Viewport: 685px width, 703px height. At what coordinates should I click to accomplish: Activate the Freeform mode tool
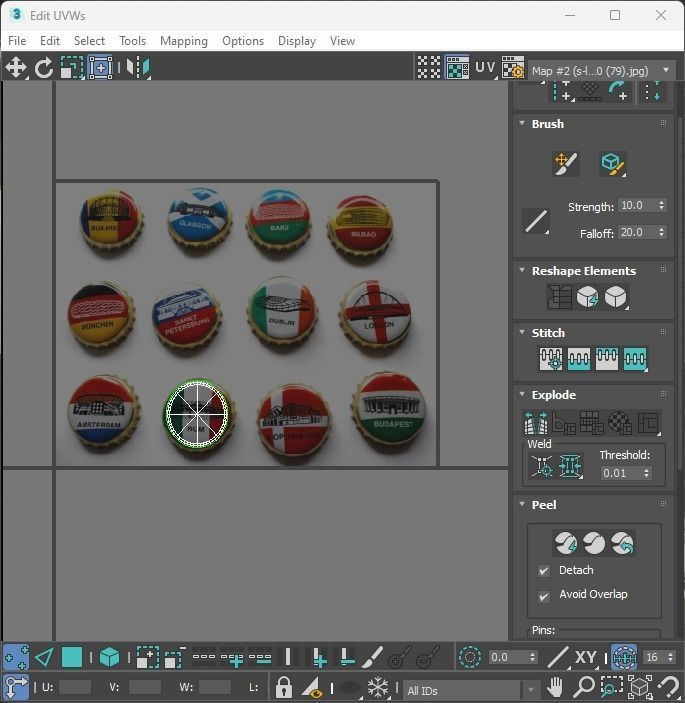(x=100, y=68)
